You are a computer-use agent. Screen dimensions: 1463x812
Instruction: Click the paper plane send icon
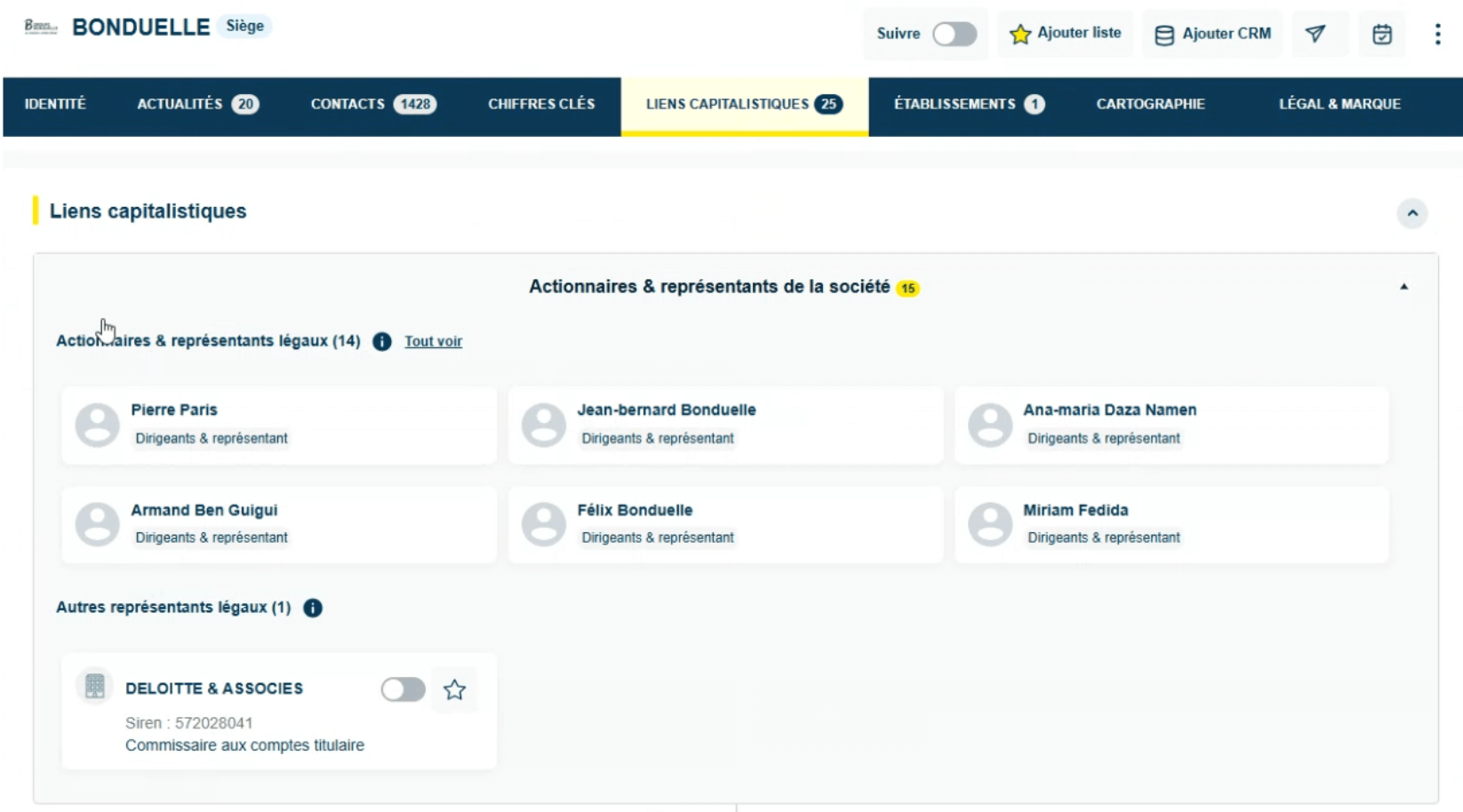1315,34
